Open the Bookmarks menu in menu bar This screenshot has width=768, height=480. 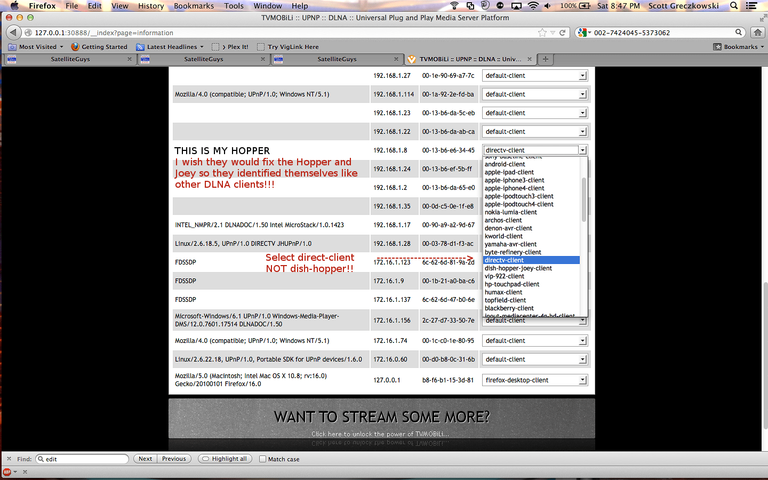click(x=193, y=6)
